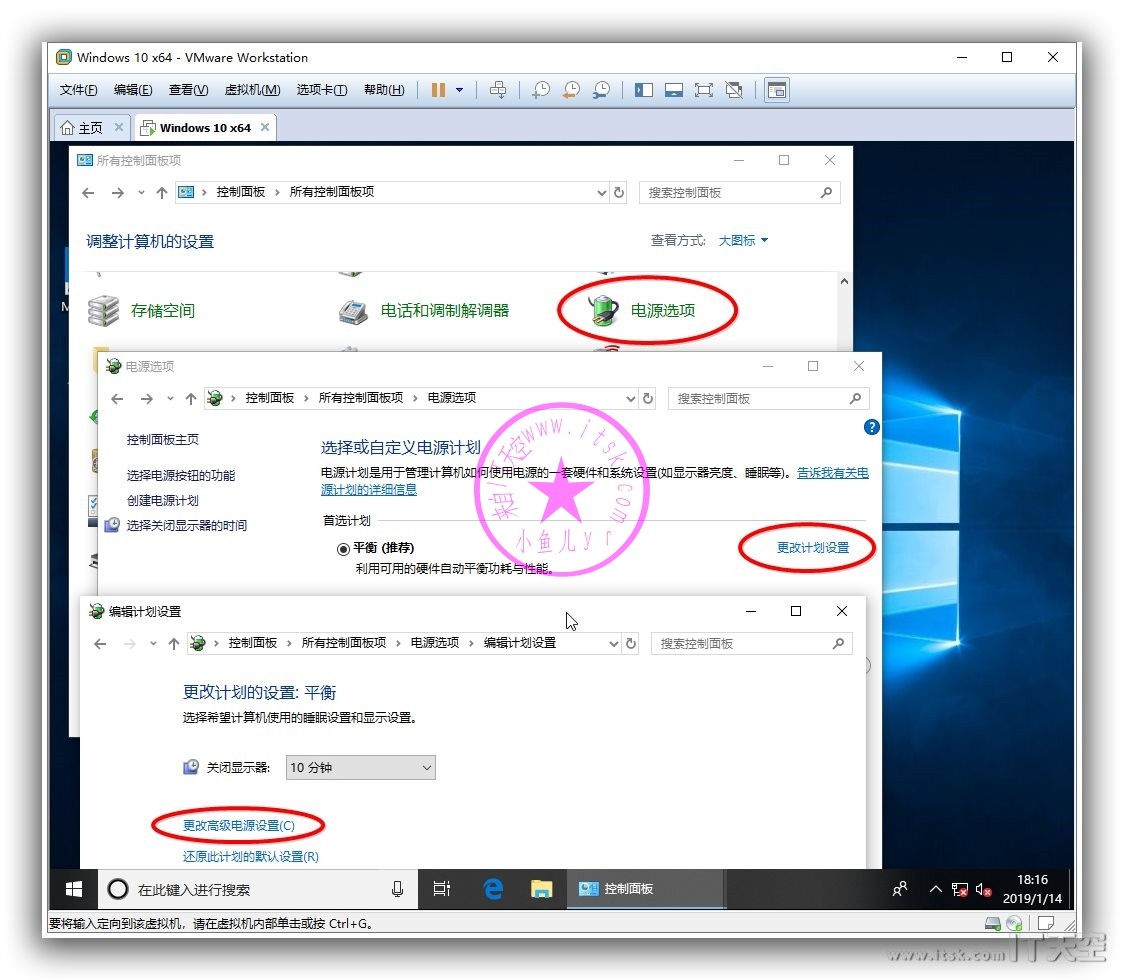The image size is (1124, 980).
Task: Switch to VMware Unity mode
Action: [x=734, y=90]
